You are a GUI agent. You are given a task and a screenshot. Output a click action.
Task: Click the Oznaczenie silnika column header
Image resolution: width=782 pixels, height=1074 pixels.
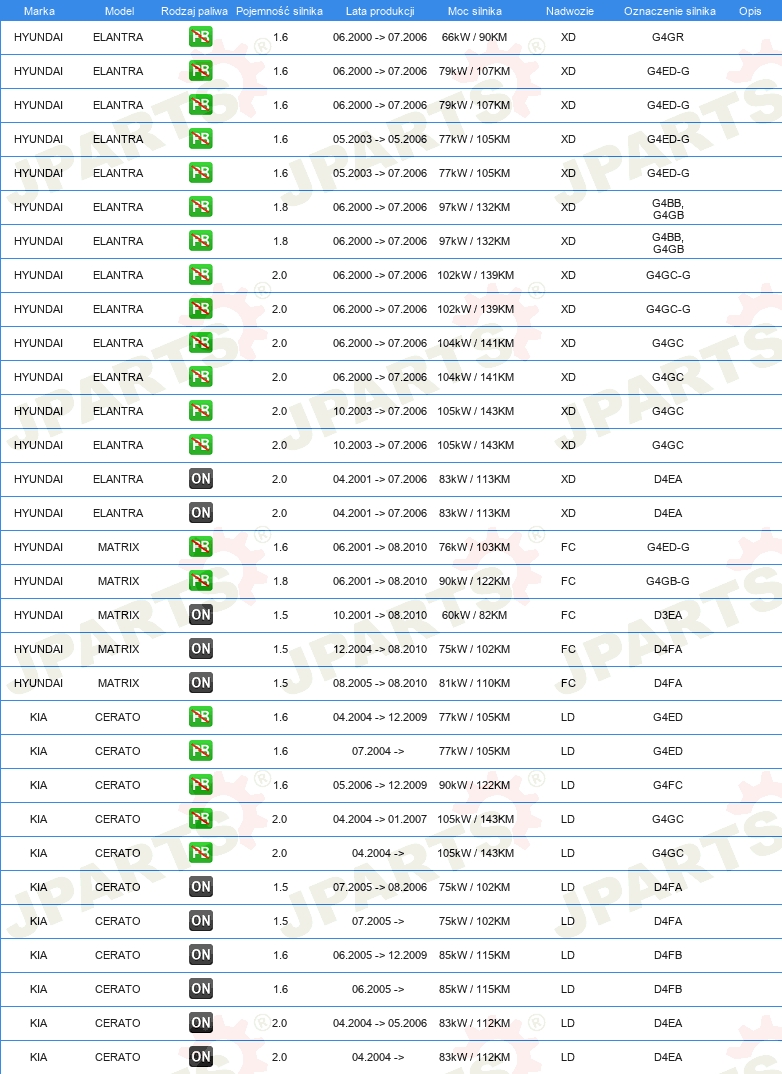[670, 11]
